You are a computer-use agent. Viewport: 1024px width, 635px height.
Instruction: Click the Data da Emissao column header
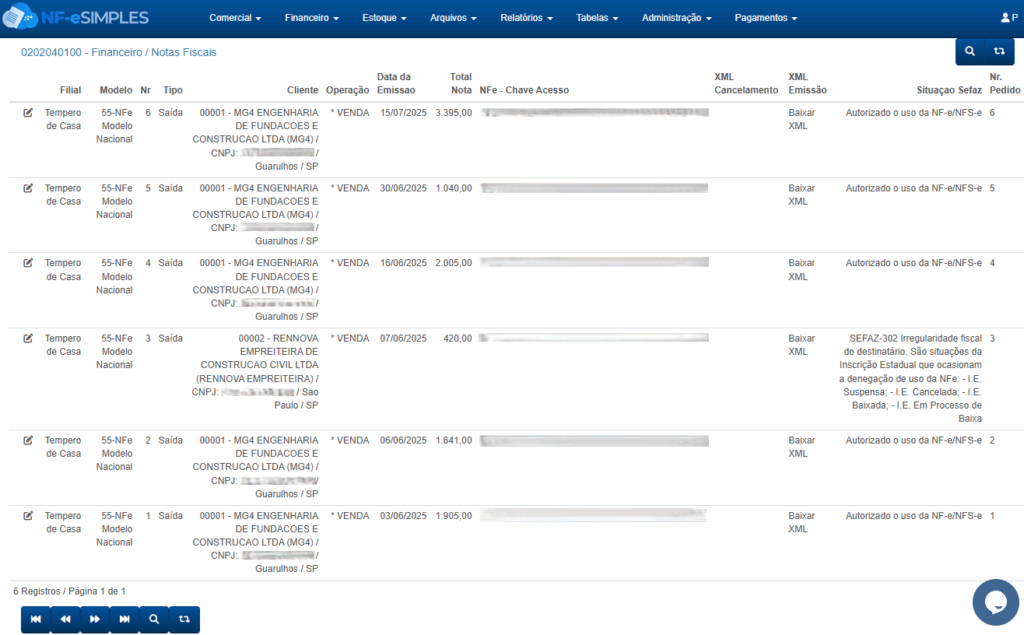(x=396, y=84)
